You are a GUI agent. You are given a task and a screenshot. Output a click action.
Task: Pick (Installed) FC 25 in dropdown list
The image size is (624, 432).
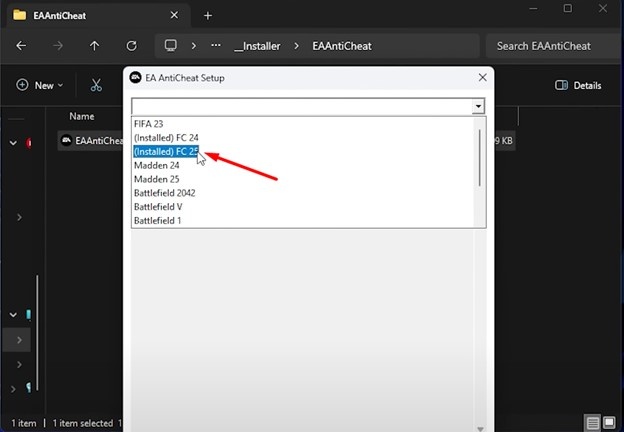pyautogui.click(x=166, y=152)
